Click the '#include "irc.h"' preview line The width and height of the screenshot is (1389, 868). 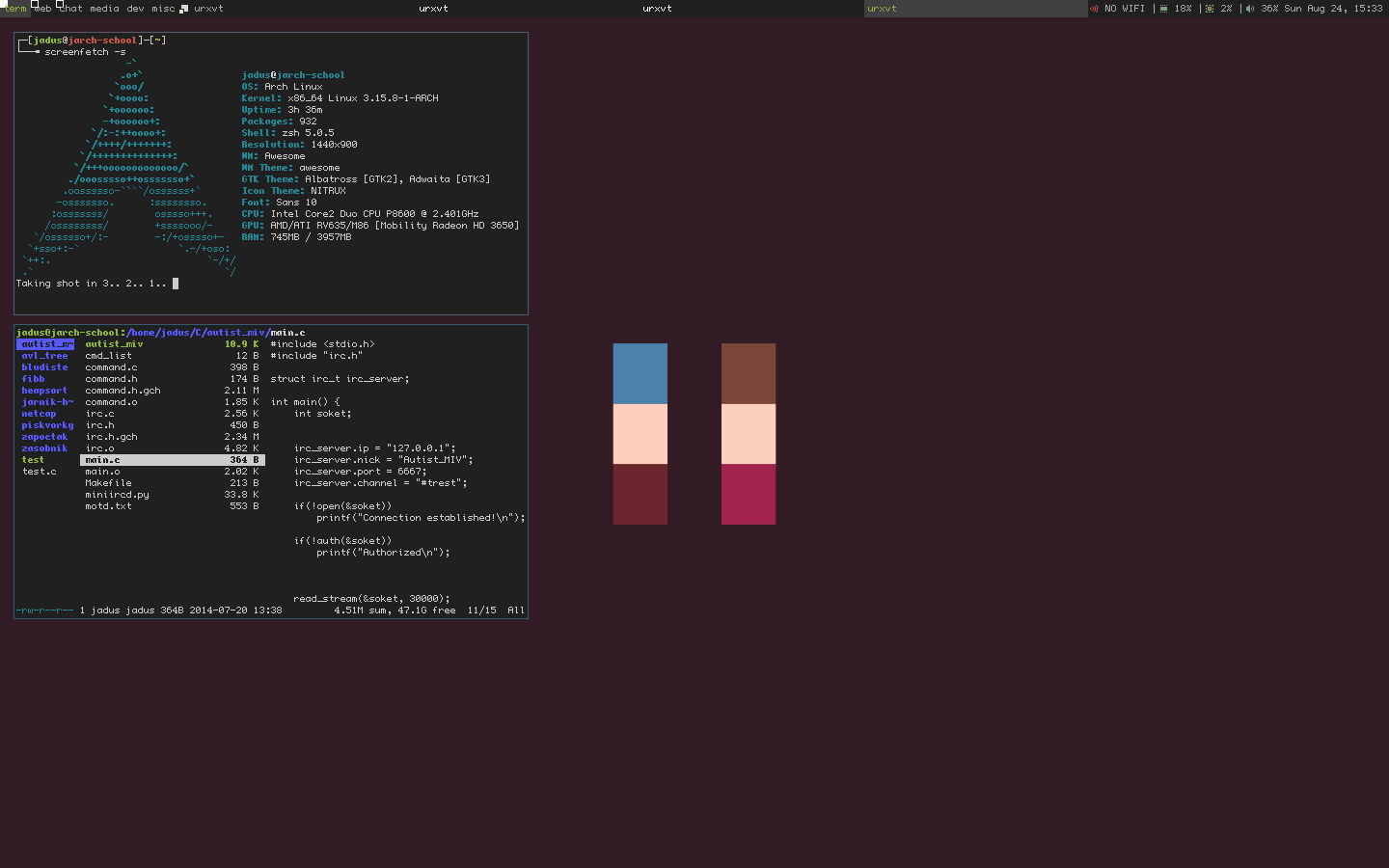click(x=316, y=356)
